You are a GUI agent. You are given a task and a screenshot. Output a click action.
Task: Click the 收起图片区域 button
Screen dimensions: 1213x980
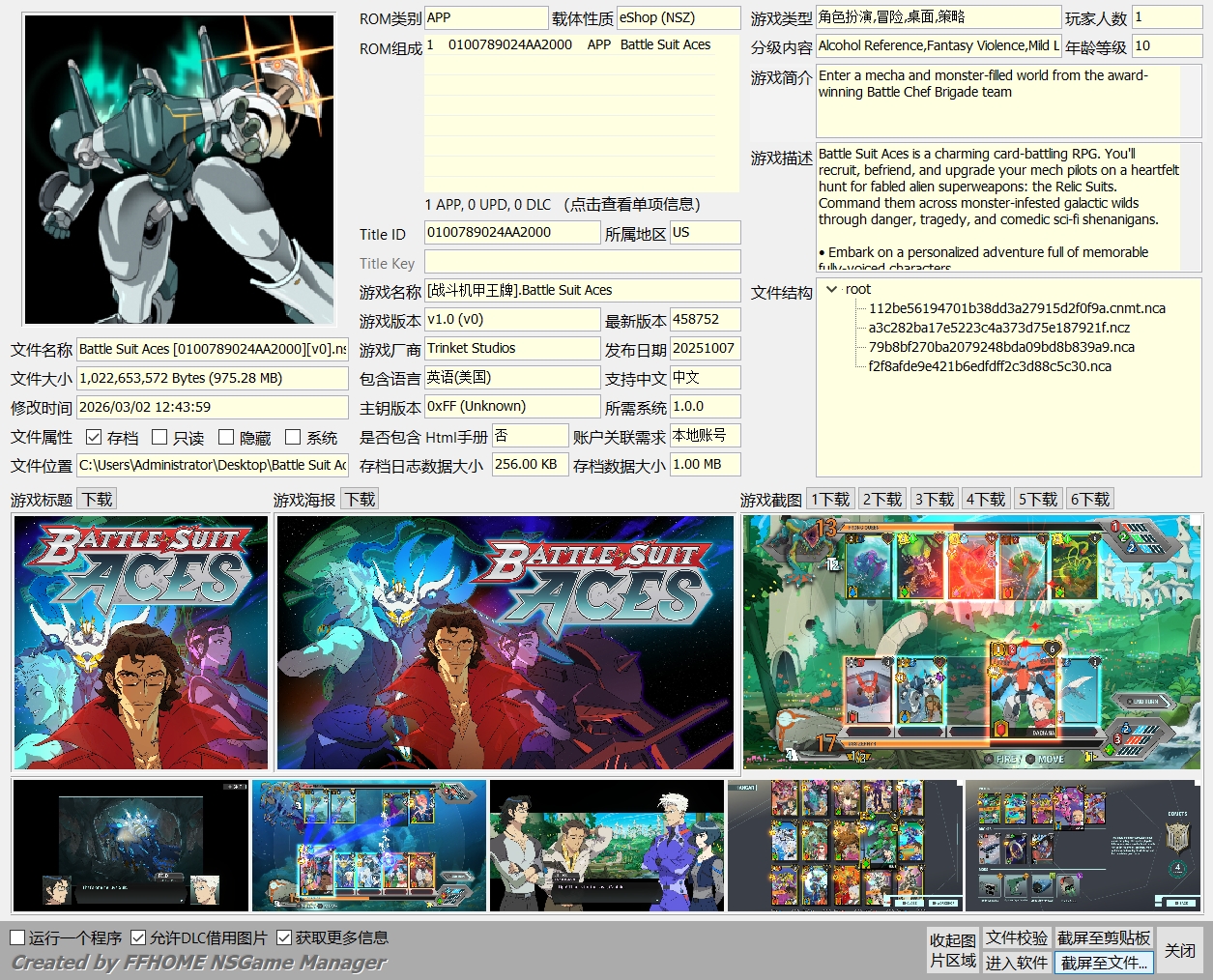pyautogui.click(x=953, y=950)
